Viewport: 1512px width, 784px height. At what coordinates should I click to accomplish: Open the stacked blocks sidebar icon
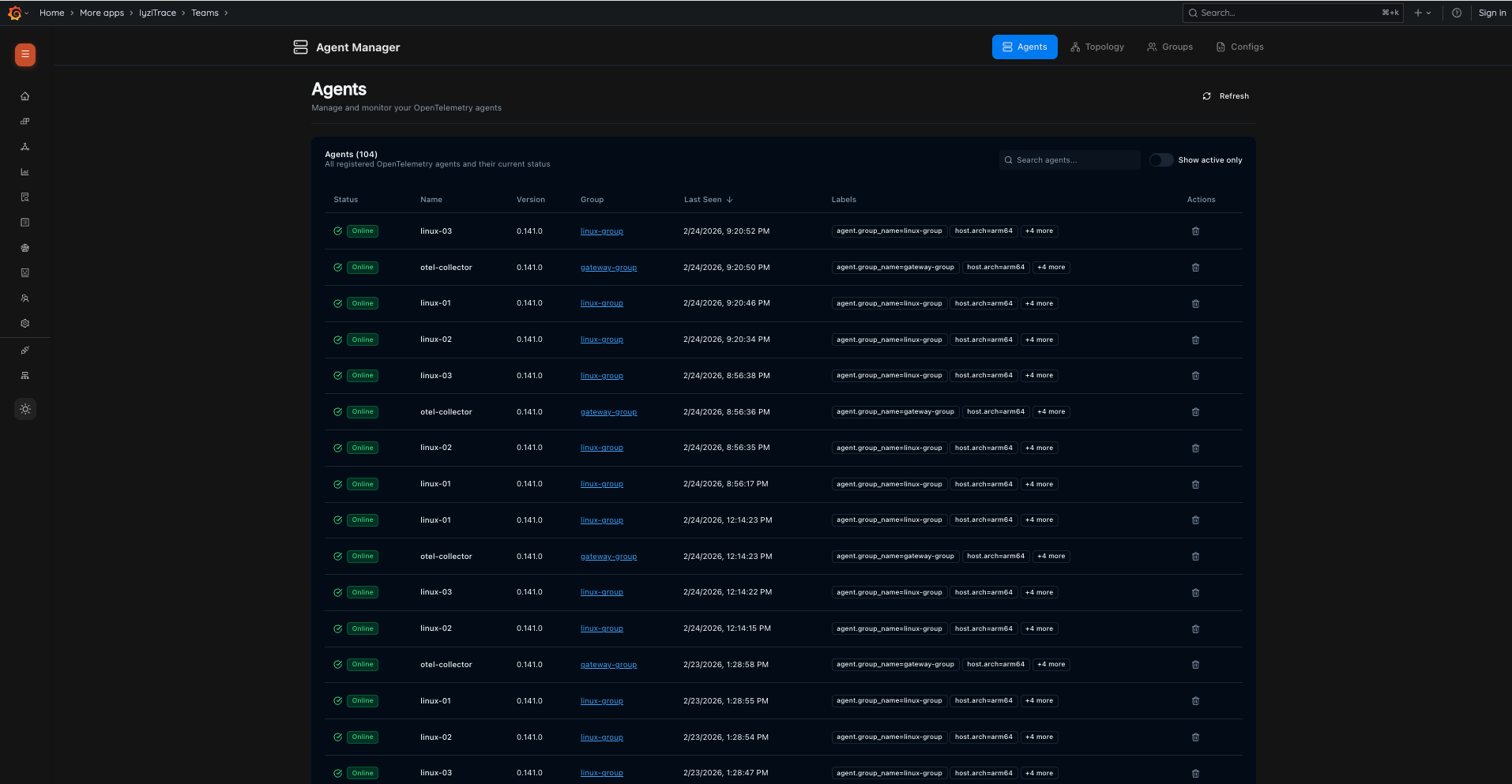pyautogui.click(x=25, y=122)
